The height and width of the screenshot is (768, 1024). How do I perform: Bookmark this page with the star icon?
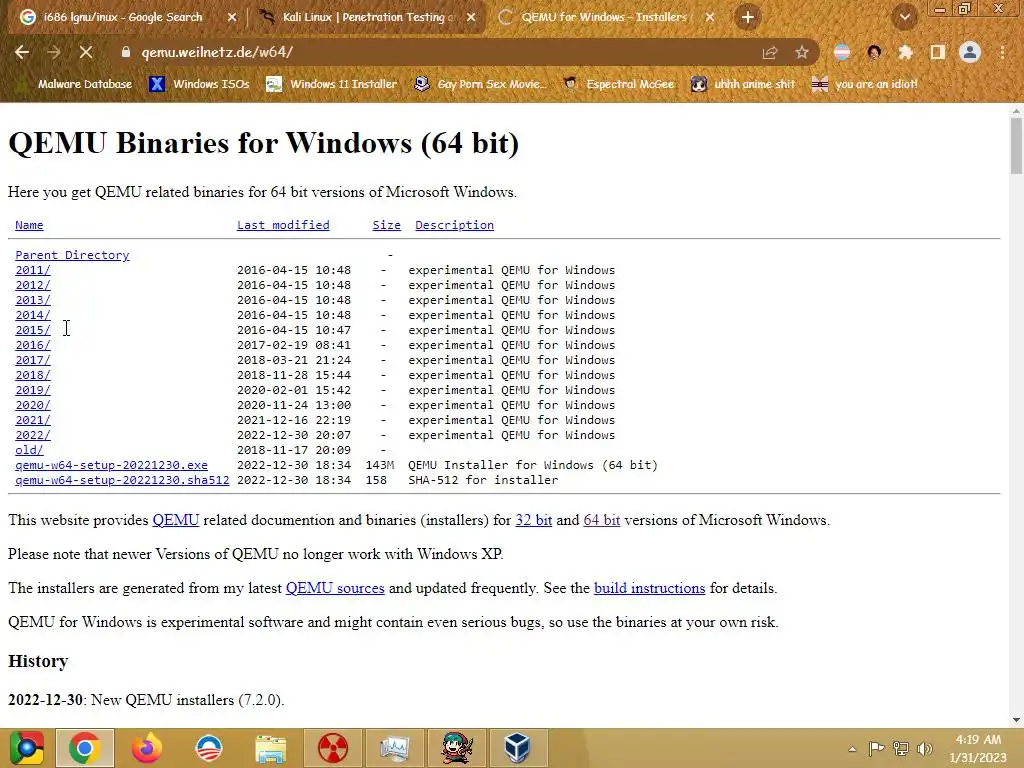click(802, 53)
